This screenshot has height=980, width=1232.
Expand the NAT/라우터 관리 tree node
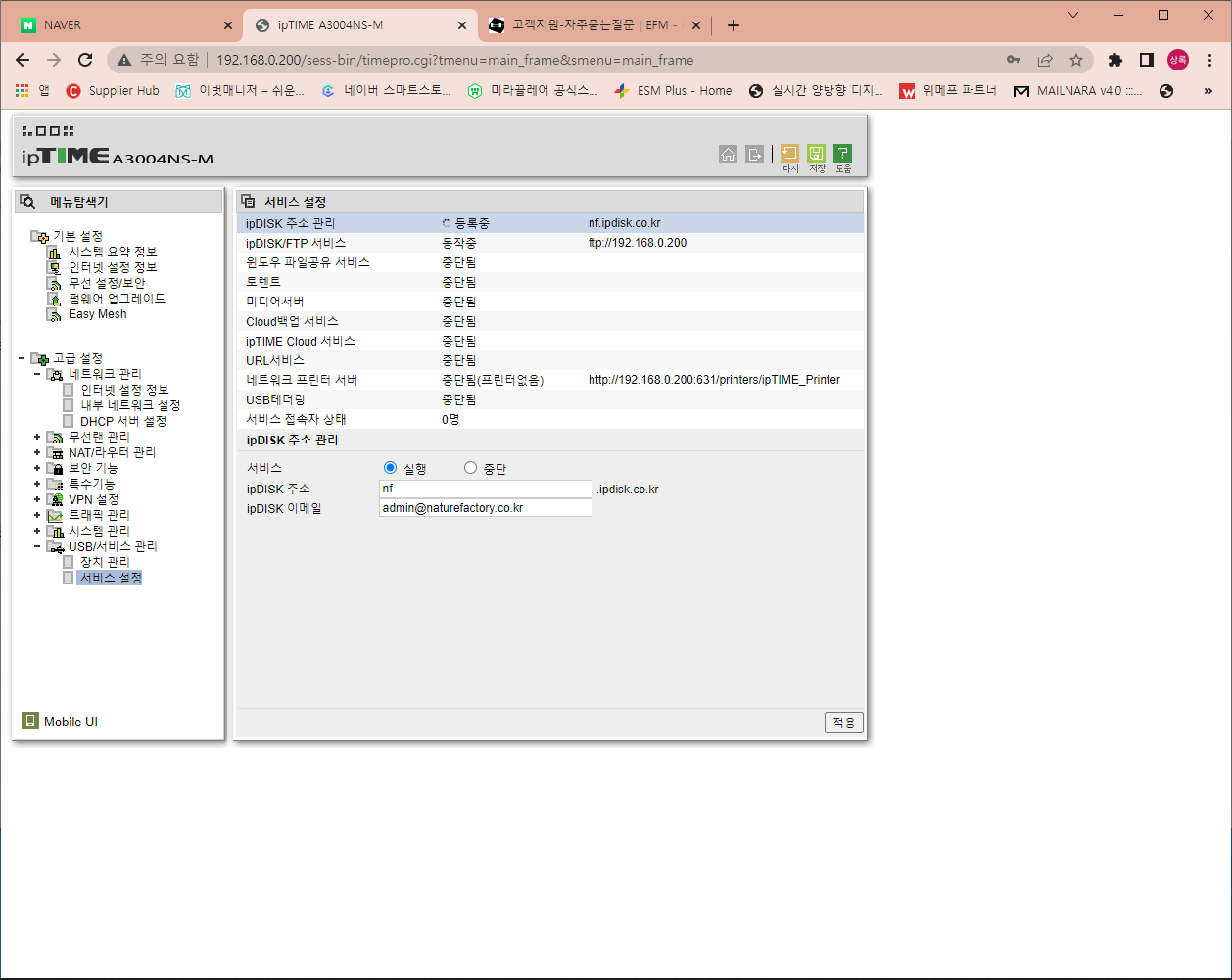tap(37, 452)
